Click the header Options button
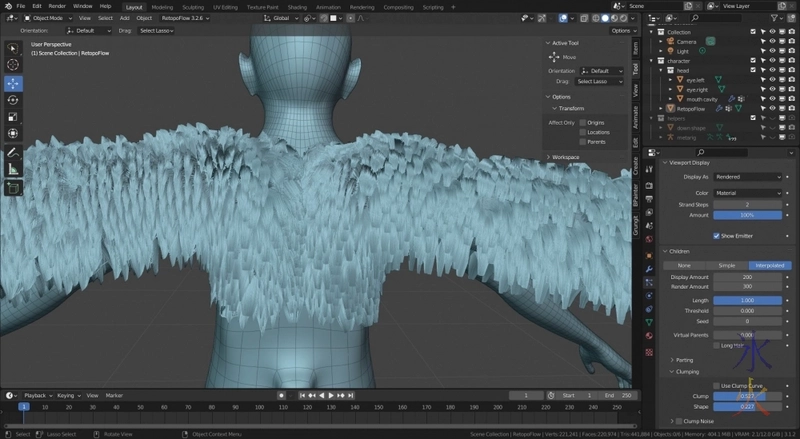The height and width of the screenshot is (439, 800). click(x=623, y=31)
